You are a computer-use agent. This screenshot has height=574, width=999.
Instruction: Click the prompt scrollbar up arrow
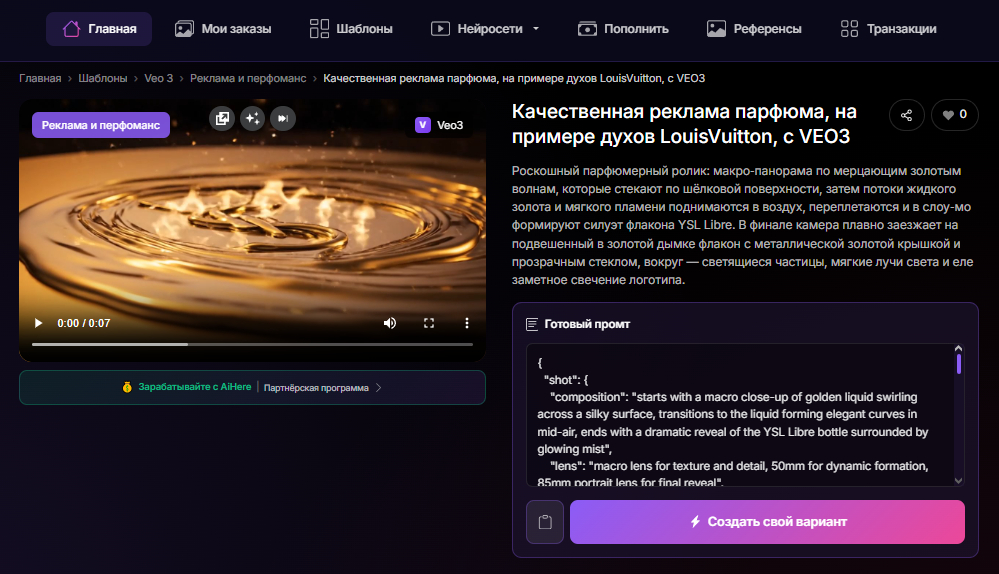958,348
